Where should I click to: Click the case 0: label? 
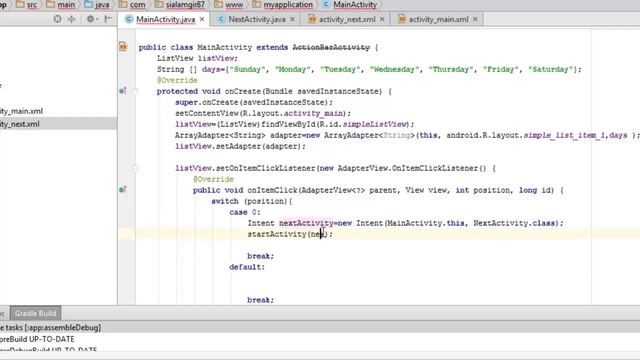(x=244, y=212)
